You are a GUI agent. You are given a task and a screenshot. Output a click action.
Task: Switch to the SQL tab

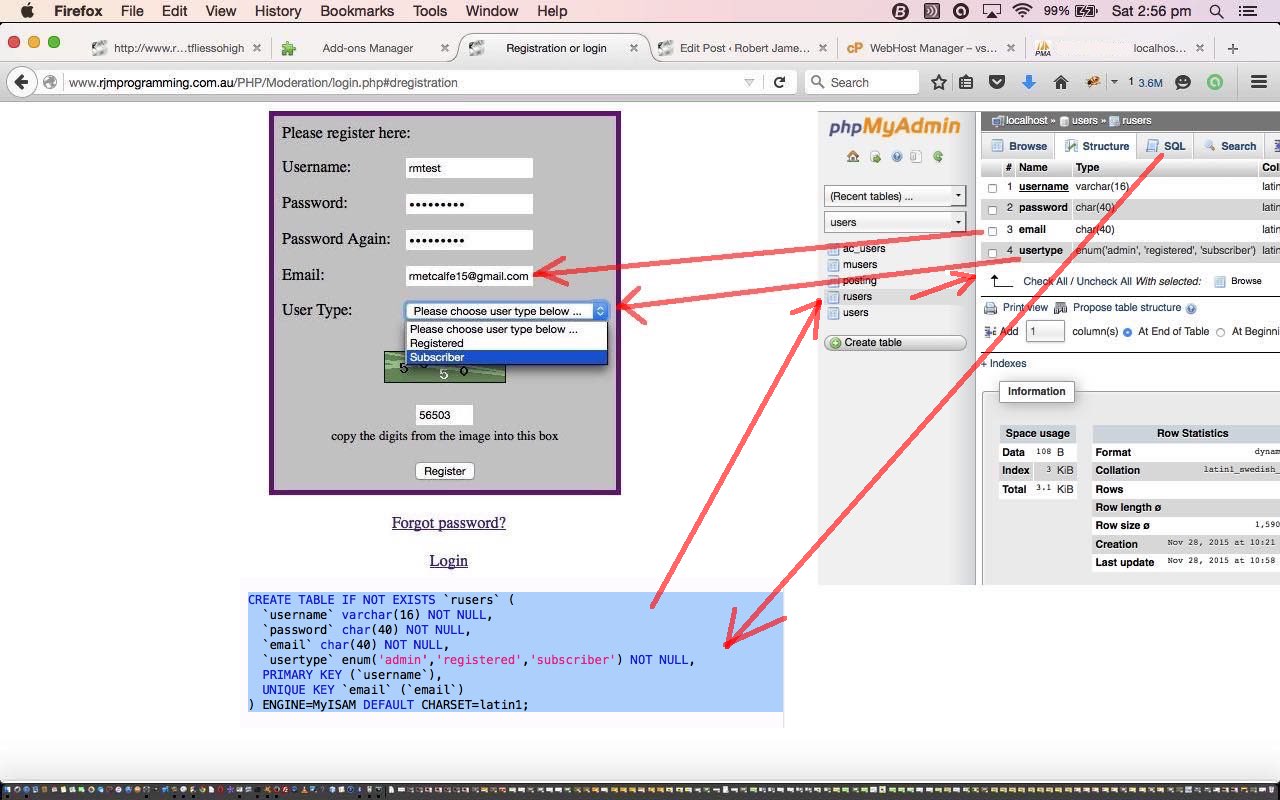pos(1166,146)
